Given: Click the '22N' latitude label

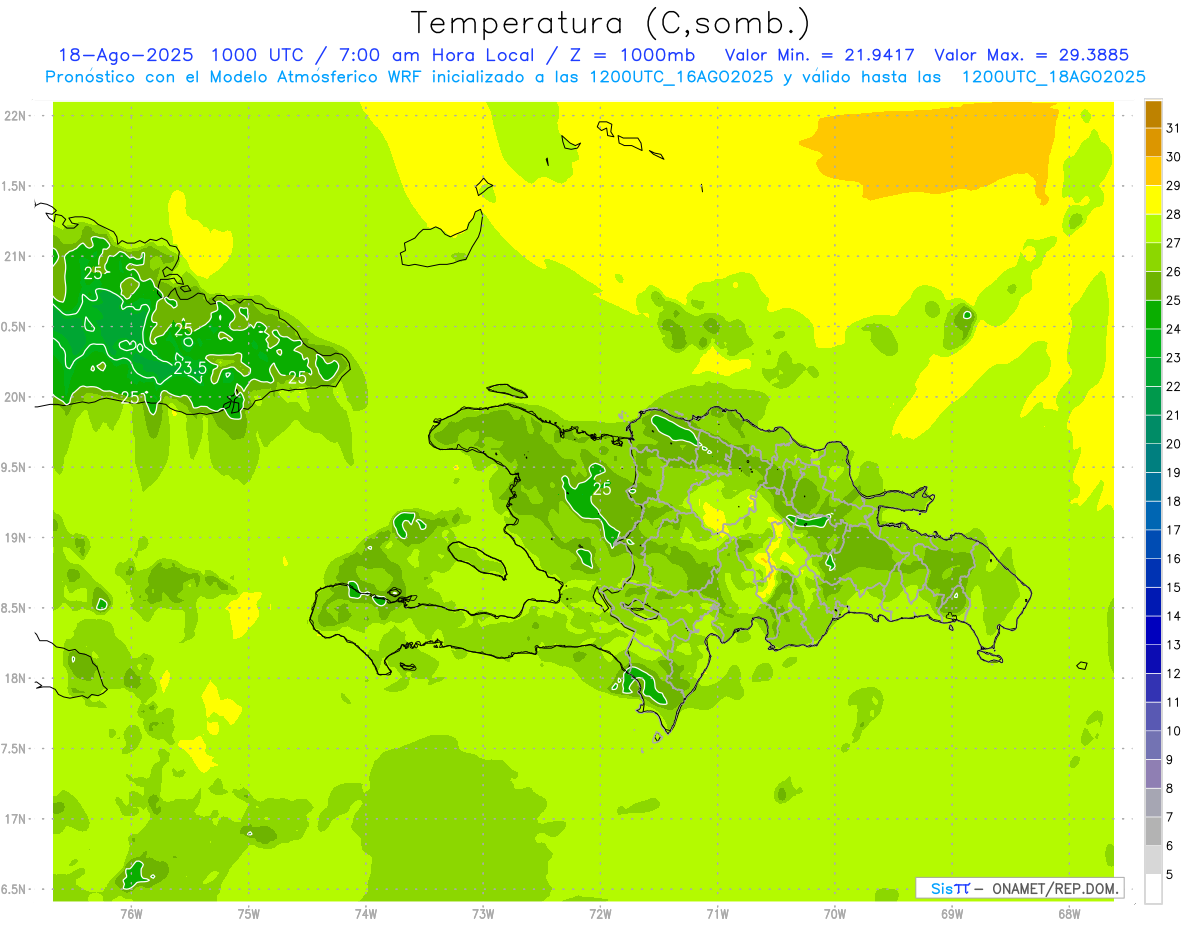Looking at the screenshot, I should [x=16, y=116].
